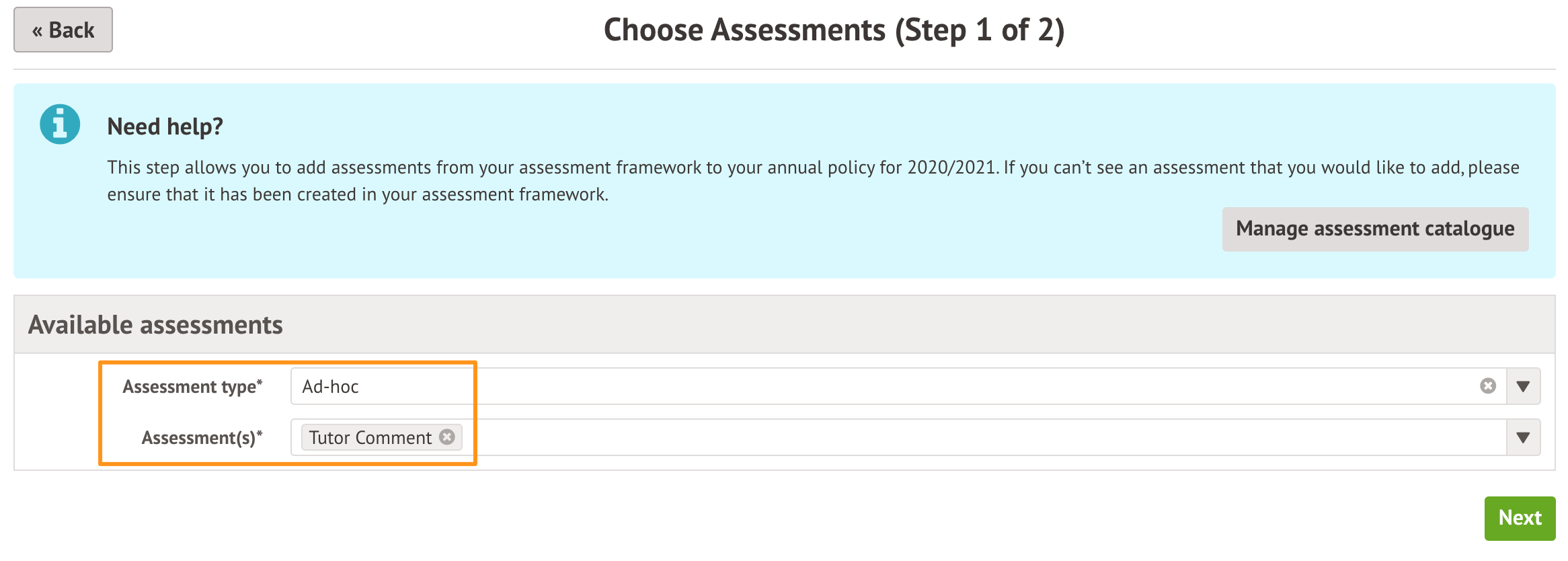Clear the Ad-hoc assessment type selection
Viewport: 1568px width, 561px height.
pos(1487,386)
